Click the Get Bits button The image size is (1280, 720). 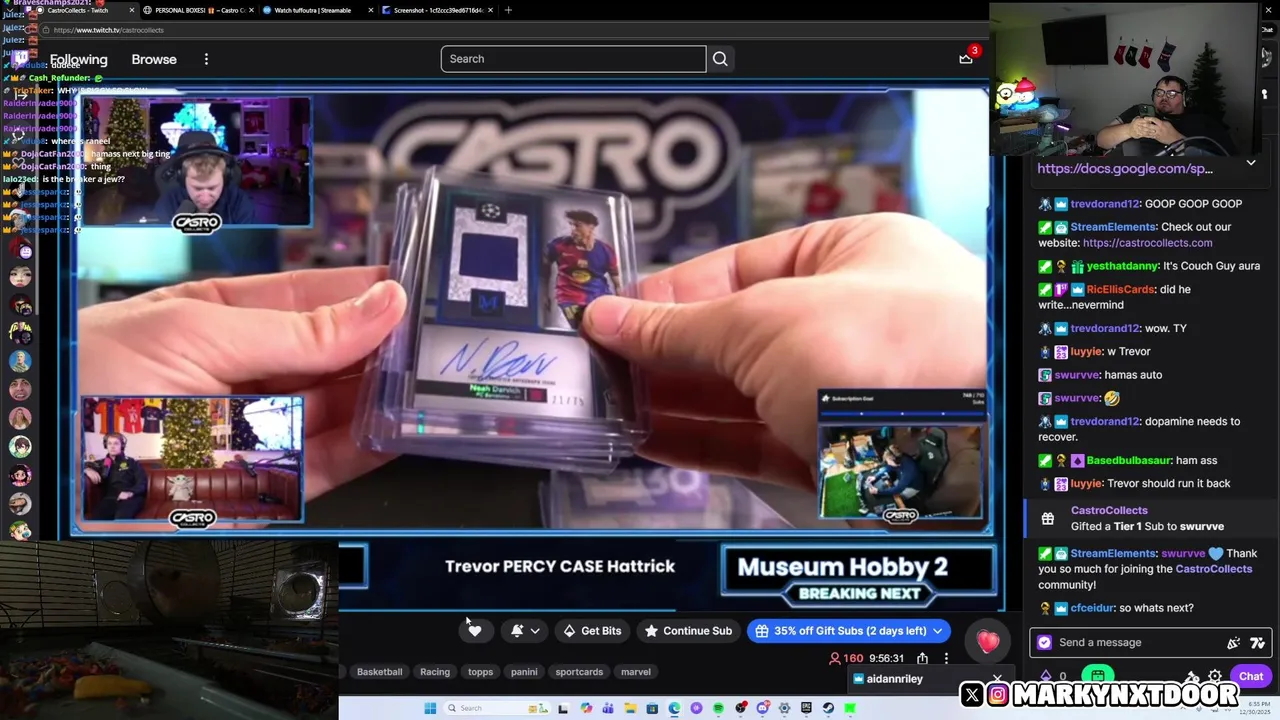click(592, 631)
